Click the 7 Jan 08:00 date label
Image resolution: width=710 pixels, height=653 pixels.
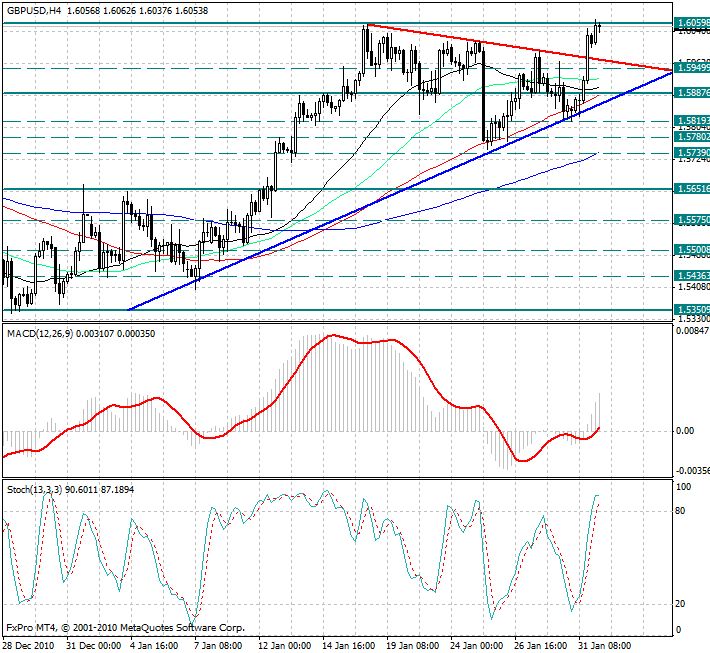[x=218, y=646]
